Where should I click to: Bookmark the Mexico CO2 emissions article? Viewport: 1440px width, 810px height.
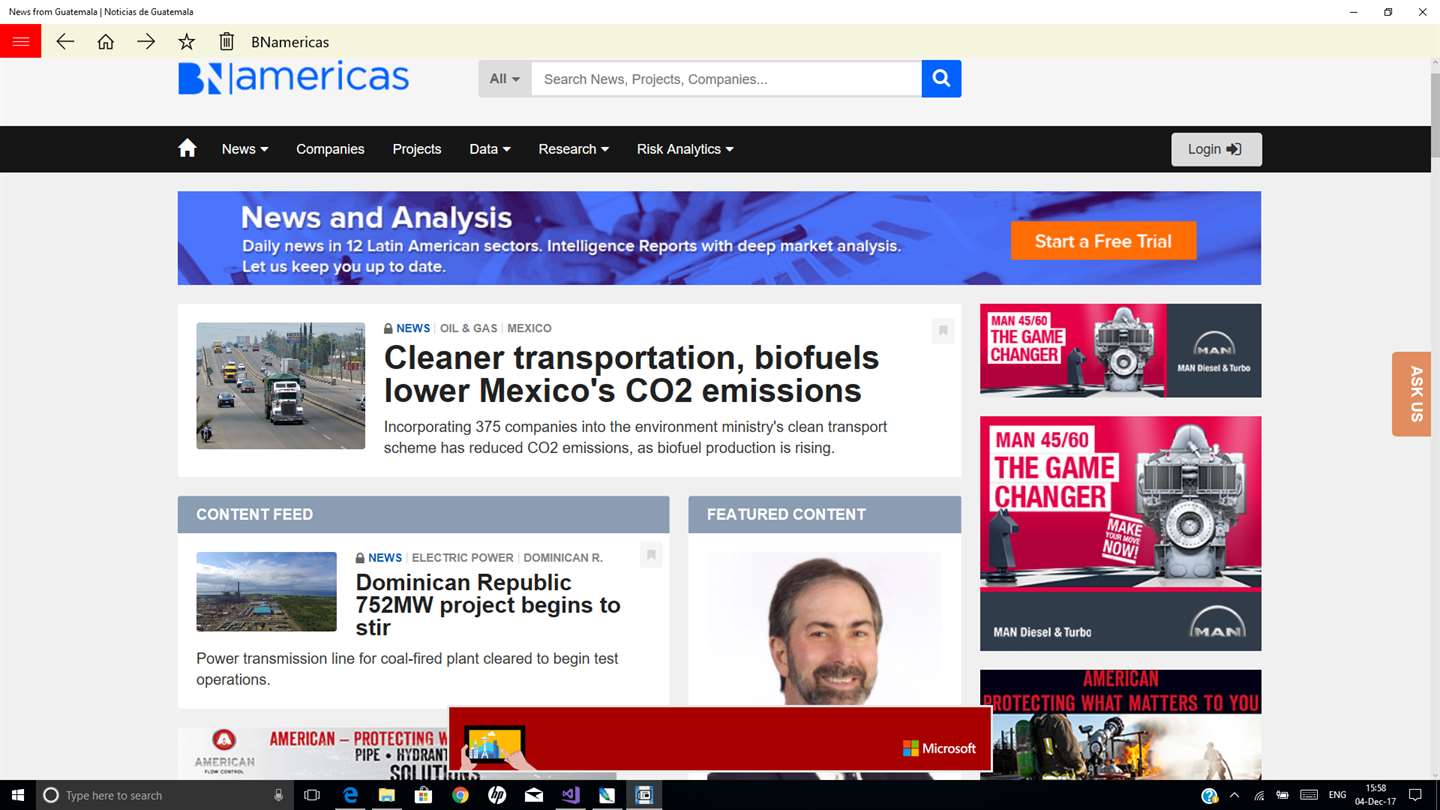[x=942, y=330]
